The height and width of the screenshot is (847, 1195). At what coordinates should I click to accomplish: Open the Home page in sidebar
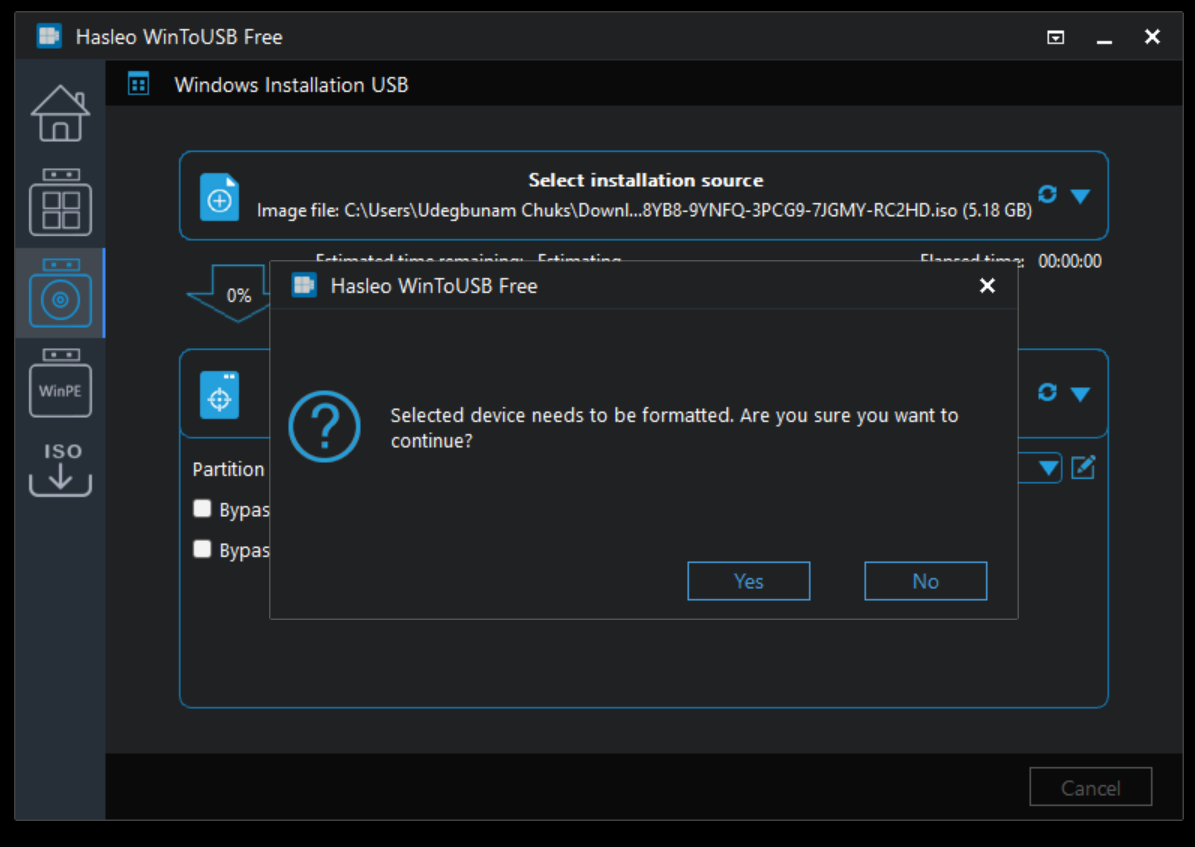pos(60,114)
